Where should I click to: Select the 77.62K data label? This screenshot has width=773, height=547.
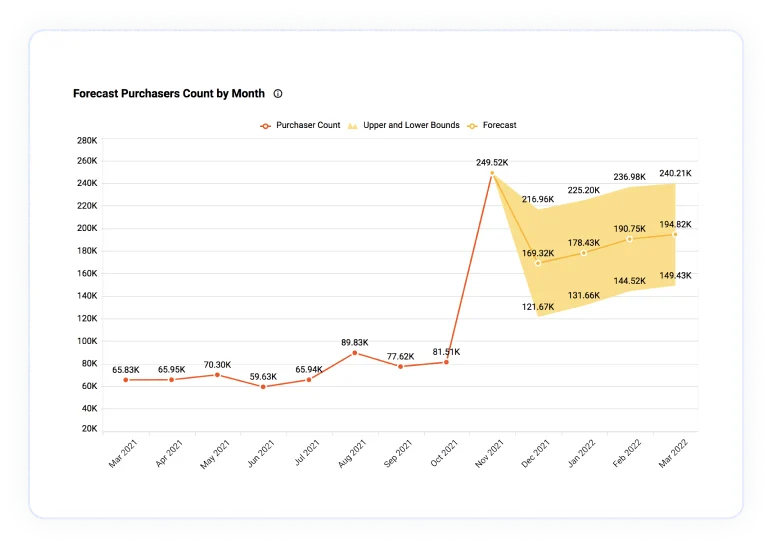401,356
